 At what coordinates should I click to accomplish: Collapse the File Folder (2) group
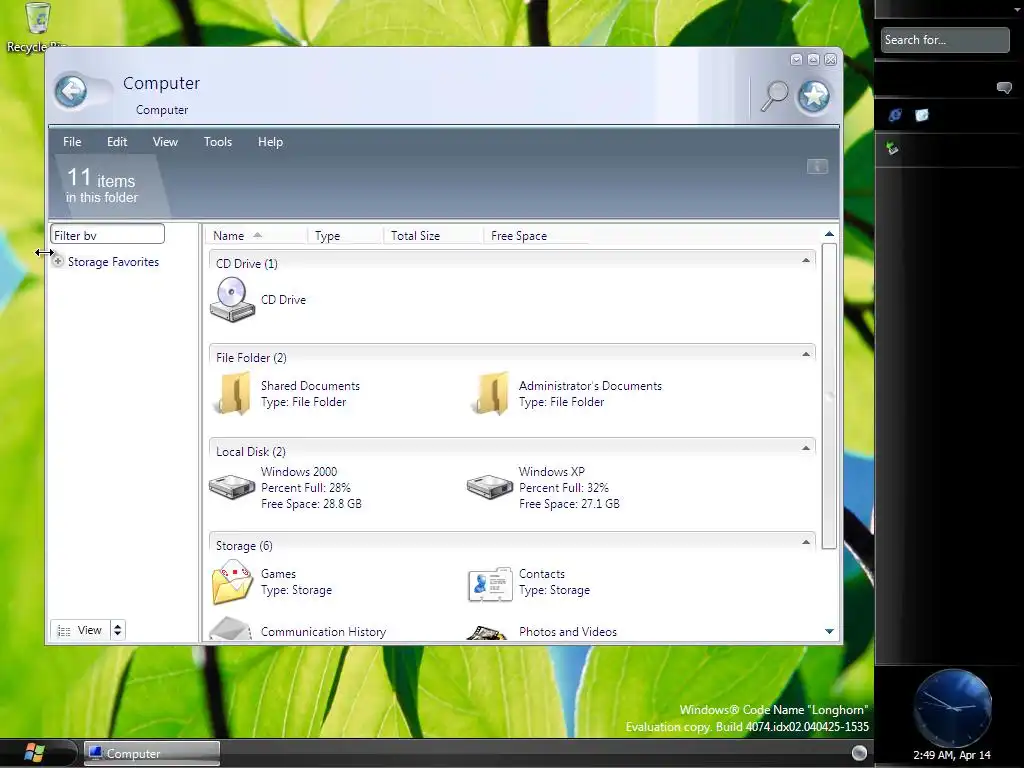coord(806,355)
